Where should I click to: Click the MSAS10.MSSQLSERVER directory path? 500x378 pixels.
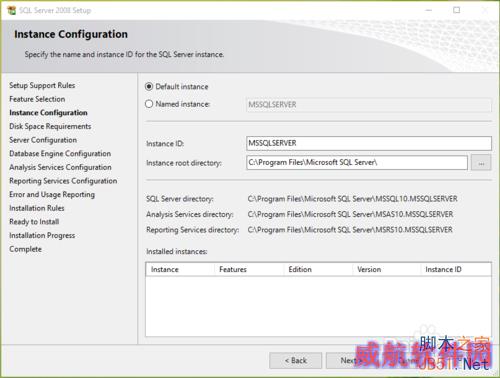tap(350, 214)
